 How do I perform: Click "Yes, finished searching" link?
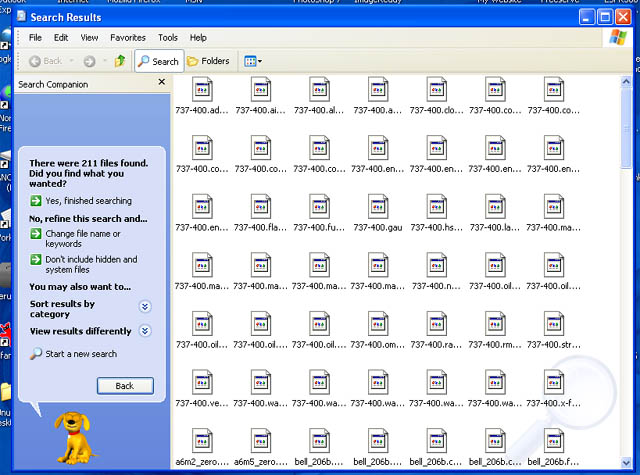point(88,201)
